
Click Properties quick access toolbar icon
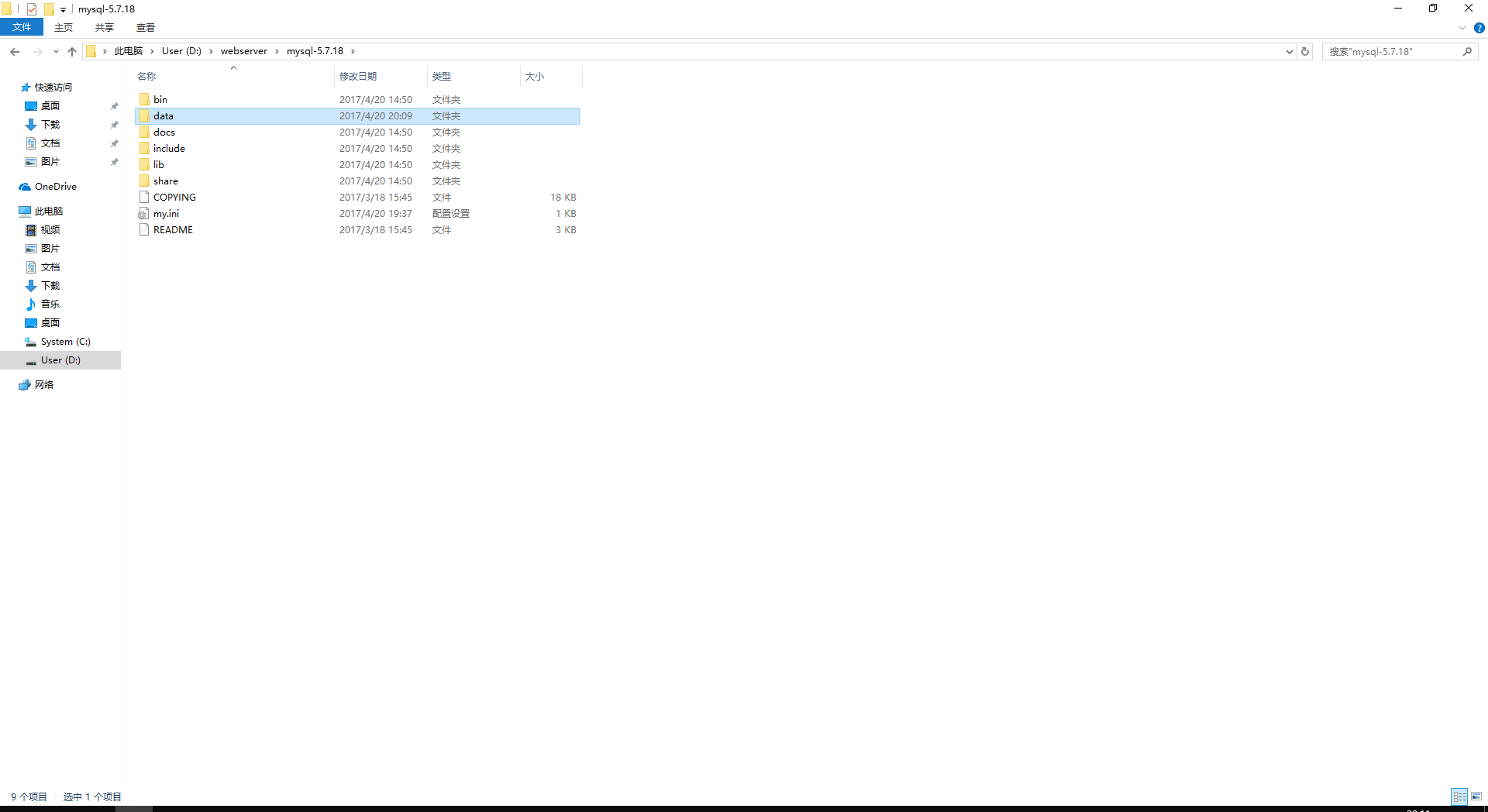[32, 9]
